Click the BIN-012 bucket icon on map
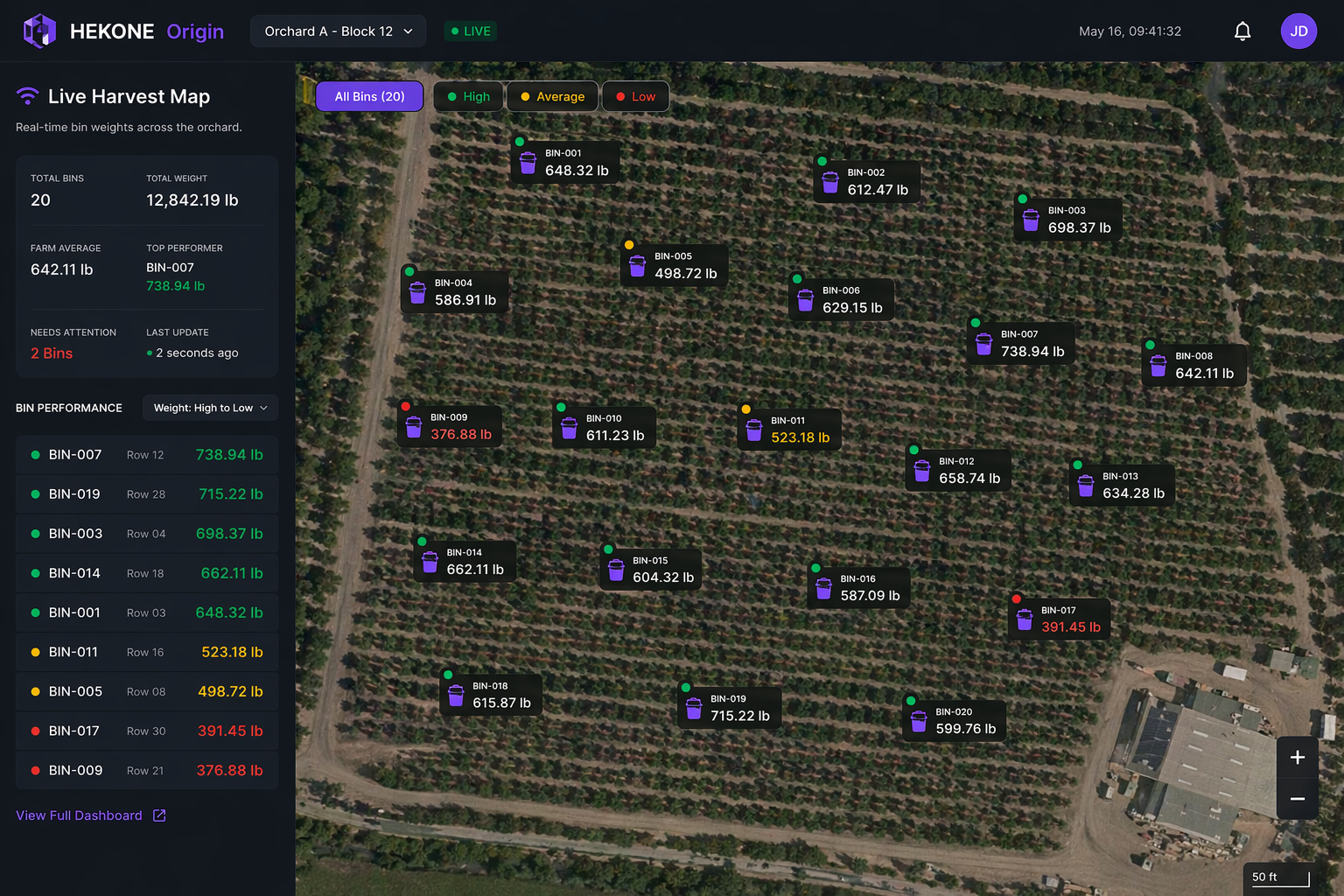 922,471
